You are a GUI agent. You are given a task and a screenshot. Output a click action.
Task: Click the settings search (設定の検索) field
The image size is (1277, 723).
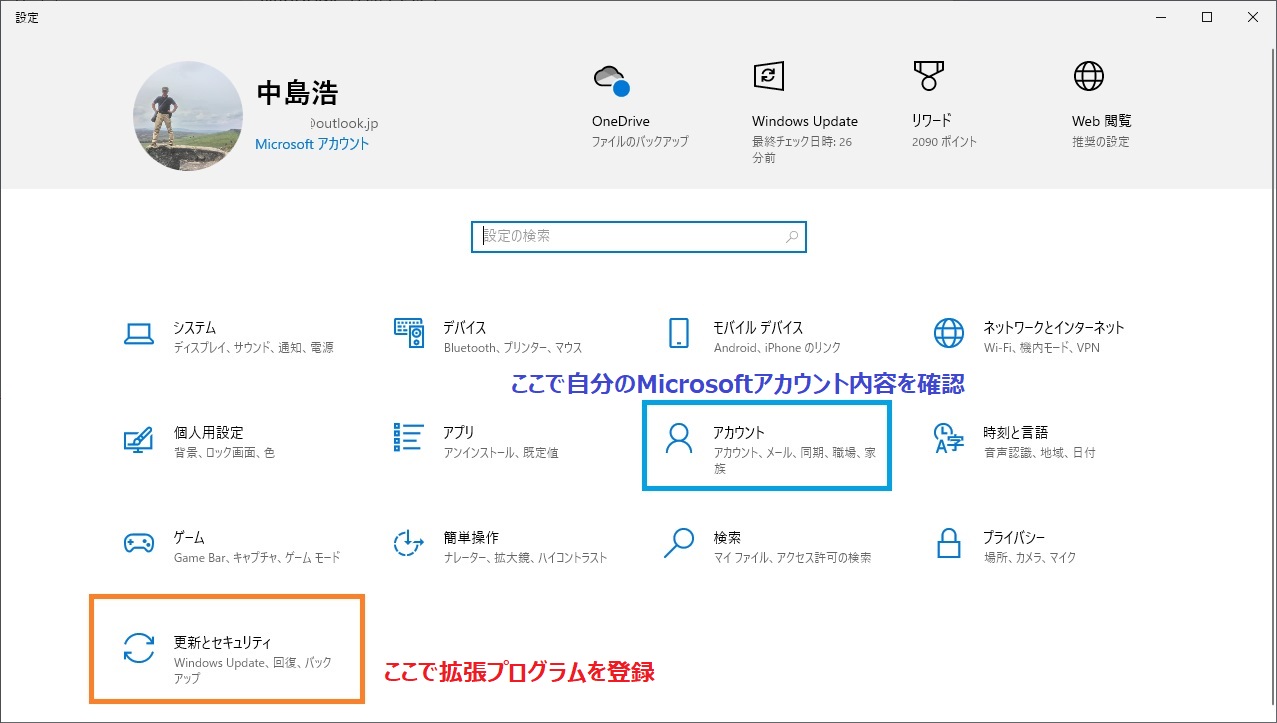coord(630,237)
